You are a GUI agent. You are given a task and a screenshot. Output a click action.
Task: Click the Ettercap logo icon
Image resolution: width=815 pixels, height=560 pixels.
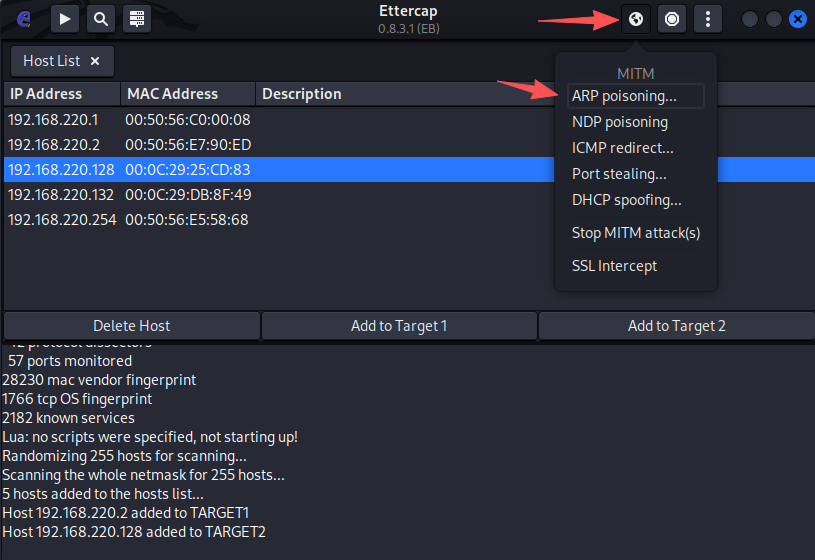(x=23, y=19)
